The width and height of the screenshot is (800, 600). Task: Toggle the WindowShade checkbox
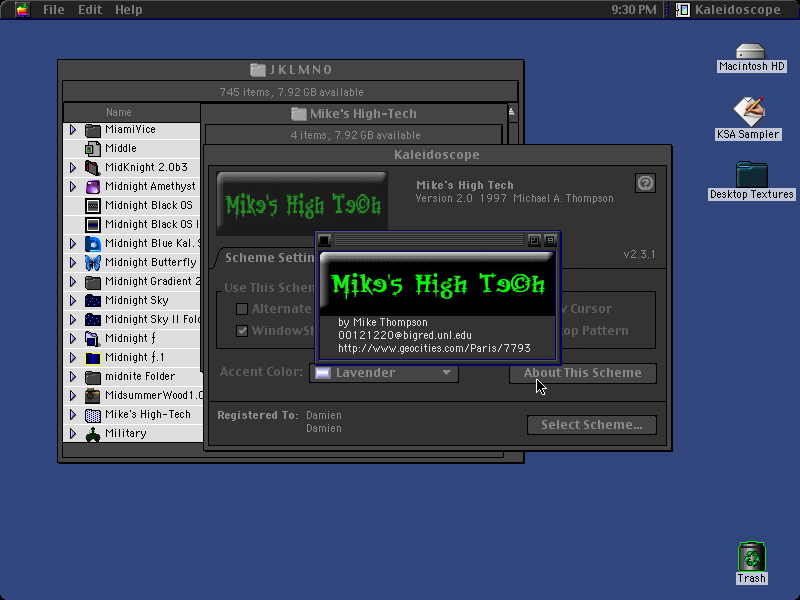(242, 331)
